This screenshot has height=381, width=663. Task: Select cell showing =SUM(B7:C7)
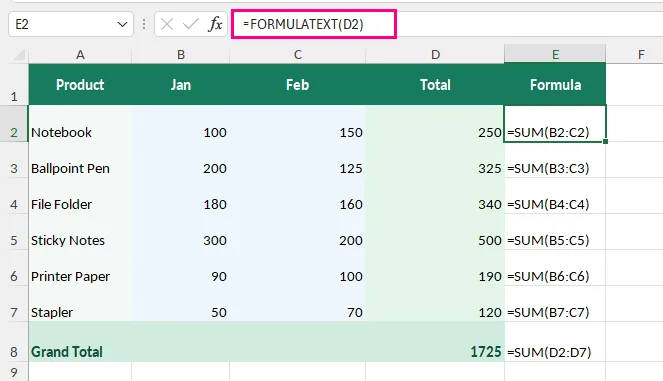[x=555, y=304]
